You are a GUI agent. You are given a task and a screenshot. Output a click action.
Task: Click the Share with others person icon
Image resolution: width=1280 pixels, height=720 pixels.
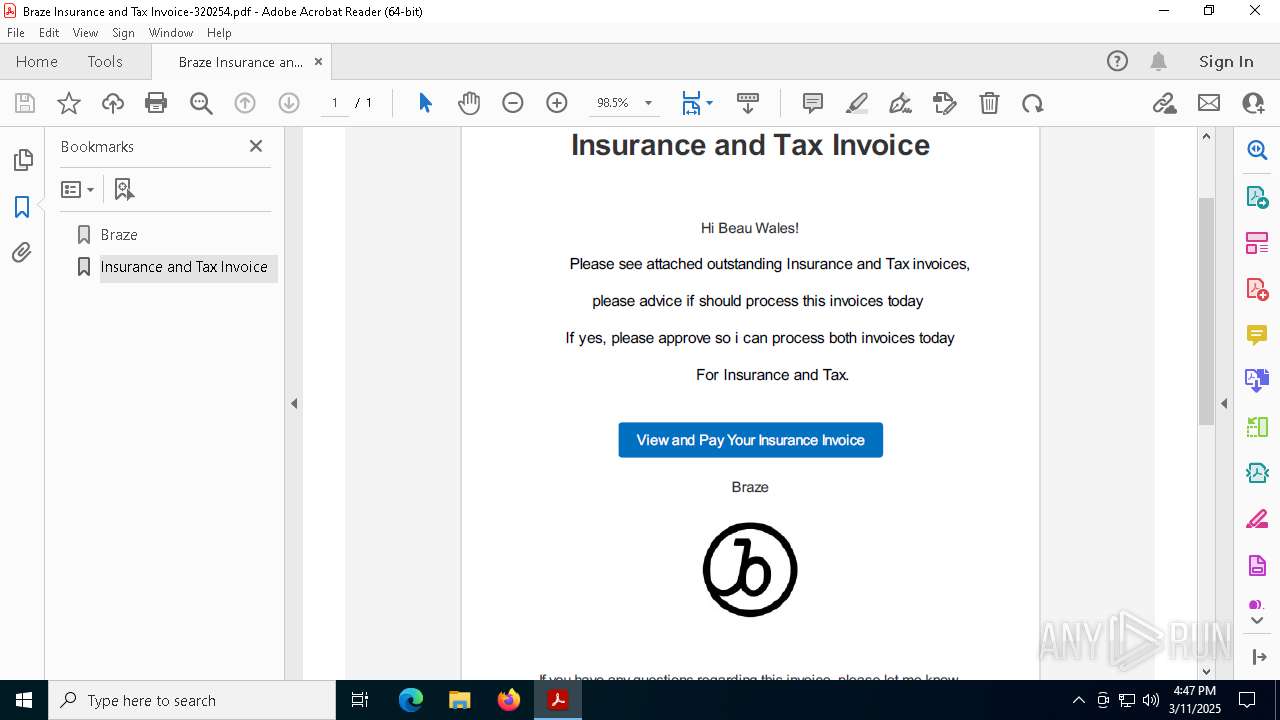pos(1253,103)
